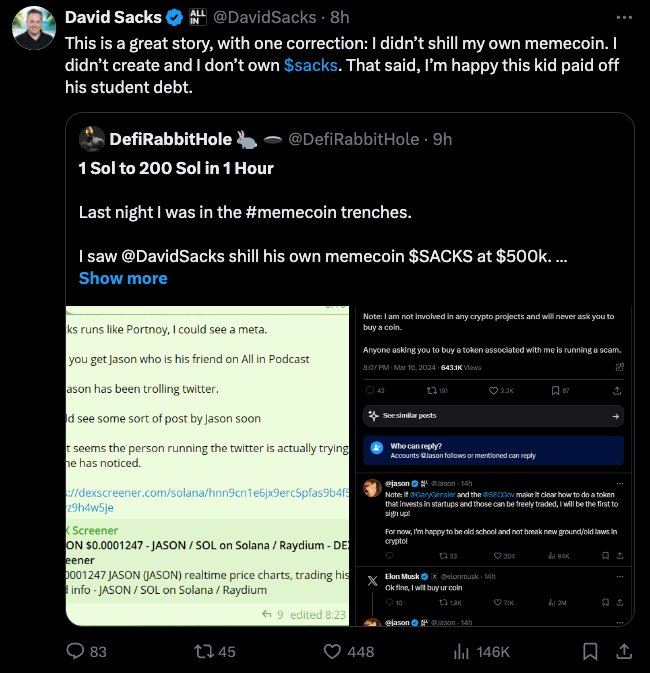Viewport: 650px width, 673px height.
Task: Open the three-dot more options menu
Action: click(624, 17)
